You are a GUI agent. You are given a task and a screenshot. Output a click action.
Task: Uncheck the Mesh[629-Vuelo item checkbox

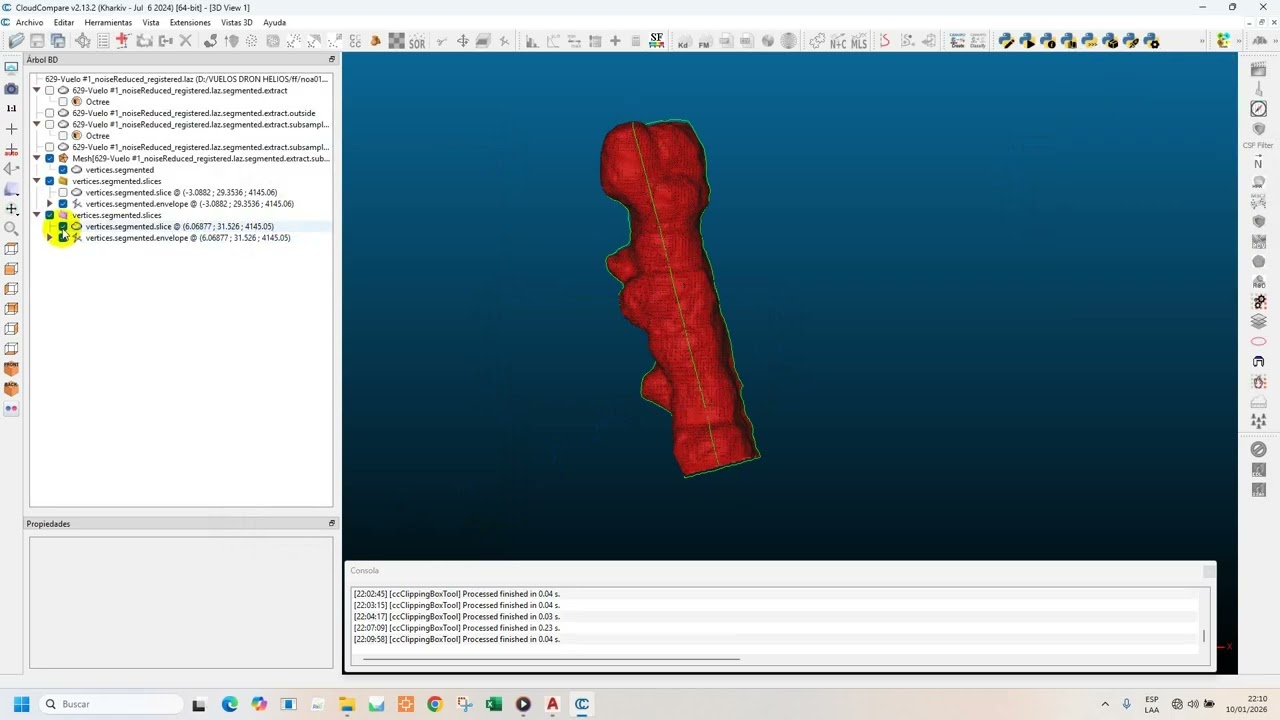point(50,158)
